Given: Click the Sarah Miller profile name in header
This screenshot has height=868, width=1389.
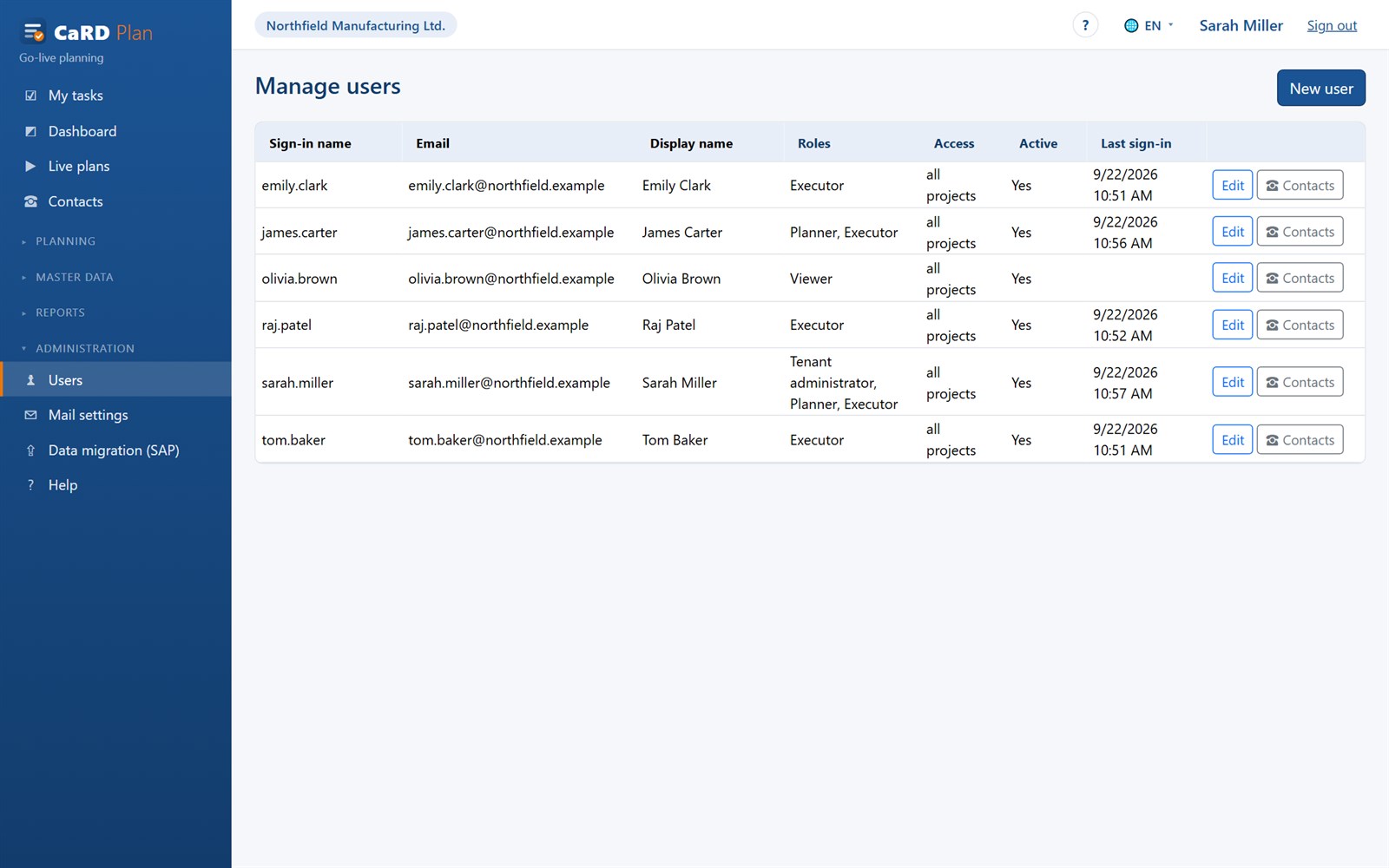Looking at the screenshot, I should [1241, 25].
